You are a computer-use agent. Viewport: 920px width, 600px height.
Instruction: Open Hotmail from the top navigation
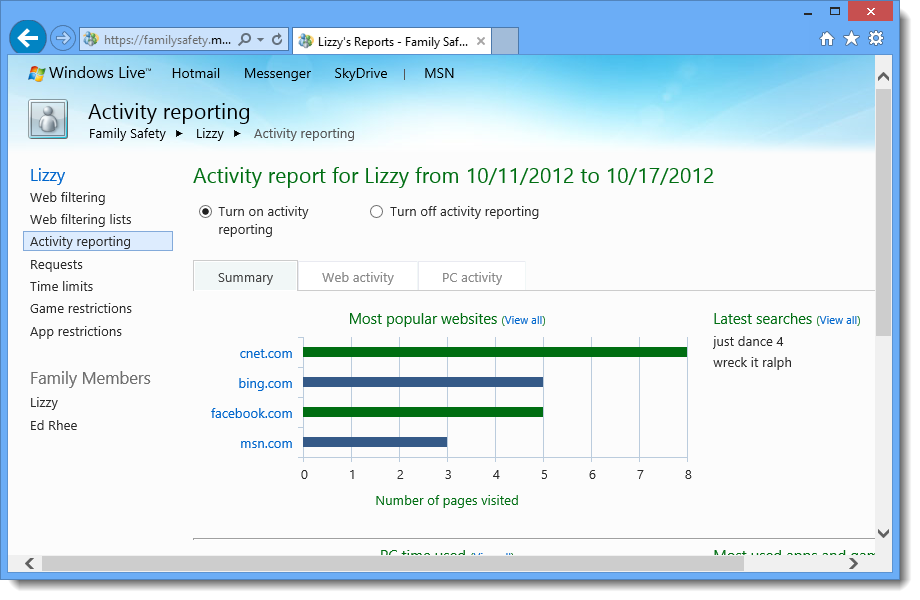point(195,73)
